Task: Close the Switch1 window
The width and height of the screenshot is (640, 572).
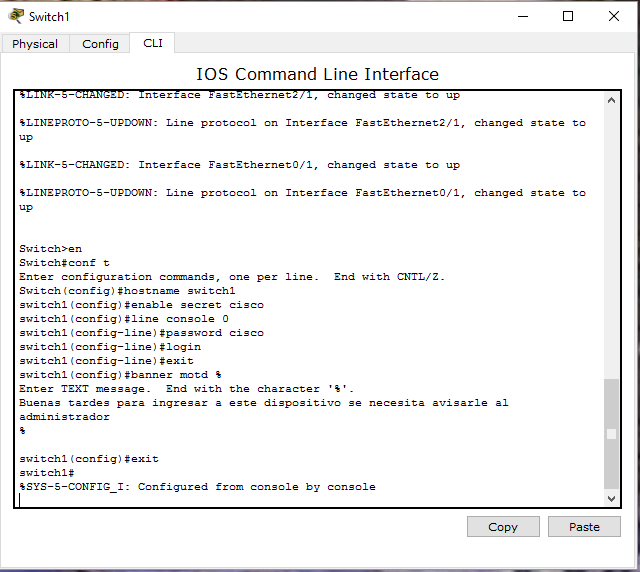Action: pos(613,16)
